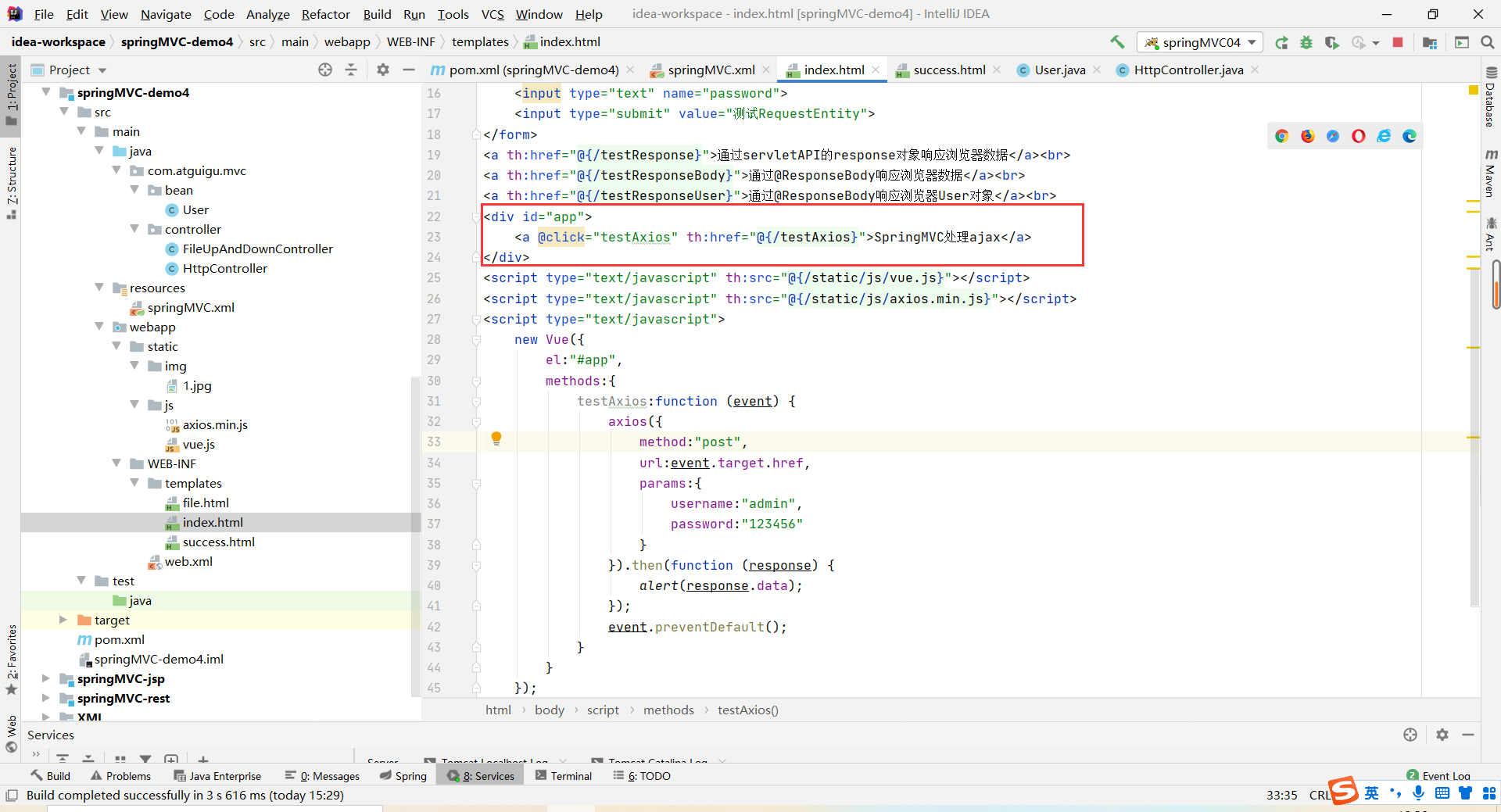Open the VCS menu
The image size is (1501, 812).
(x=493, y=14)
